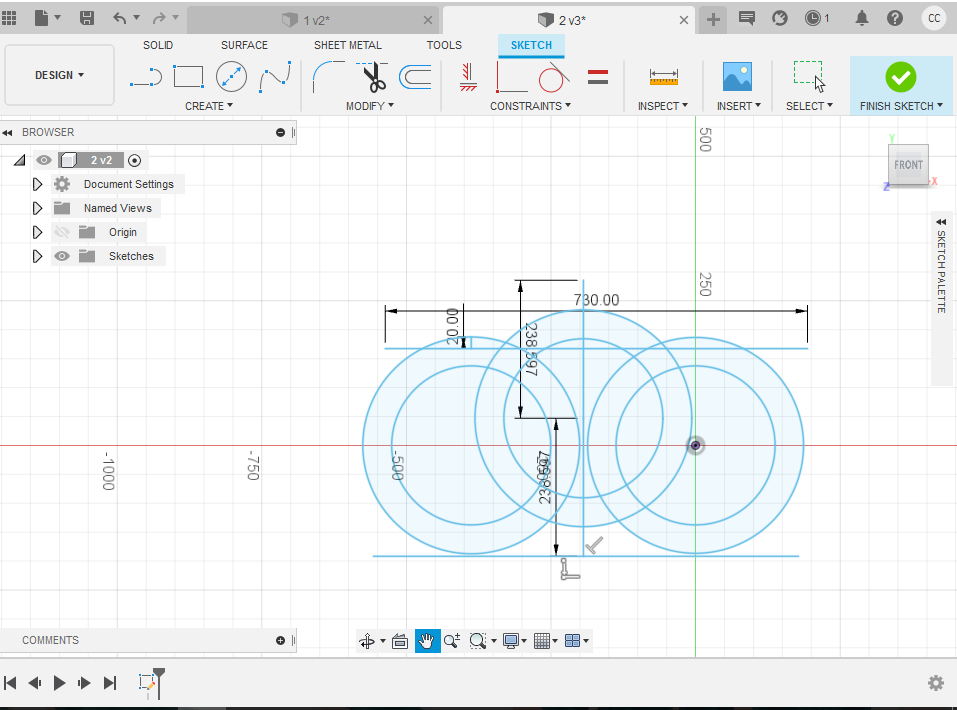
Task: Open the Sketch Palette panel
Action: pos(941,270)
